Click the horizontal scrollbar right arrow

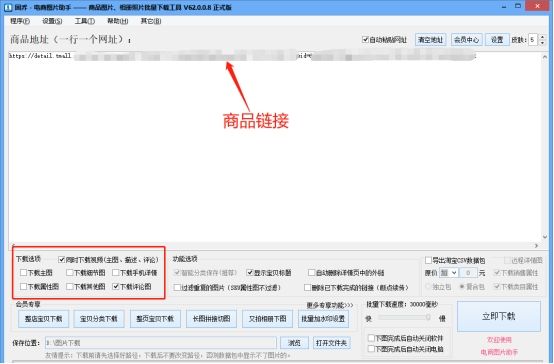pyautogui.click(x=537, y=245)
